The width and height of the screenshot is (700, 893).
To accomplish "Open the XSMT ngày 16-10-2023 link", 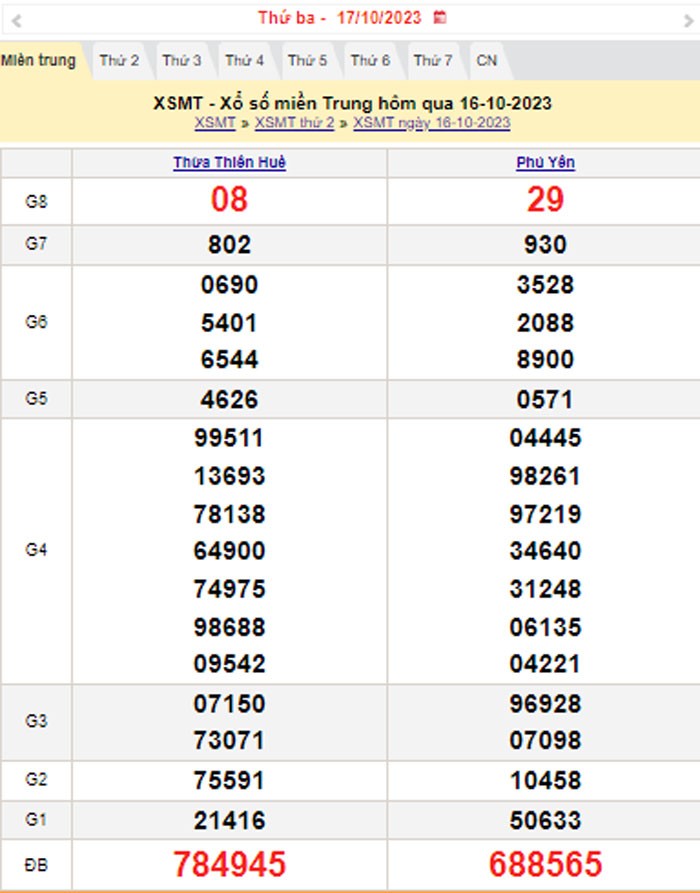I will tap(431, 123).
